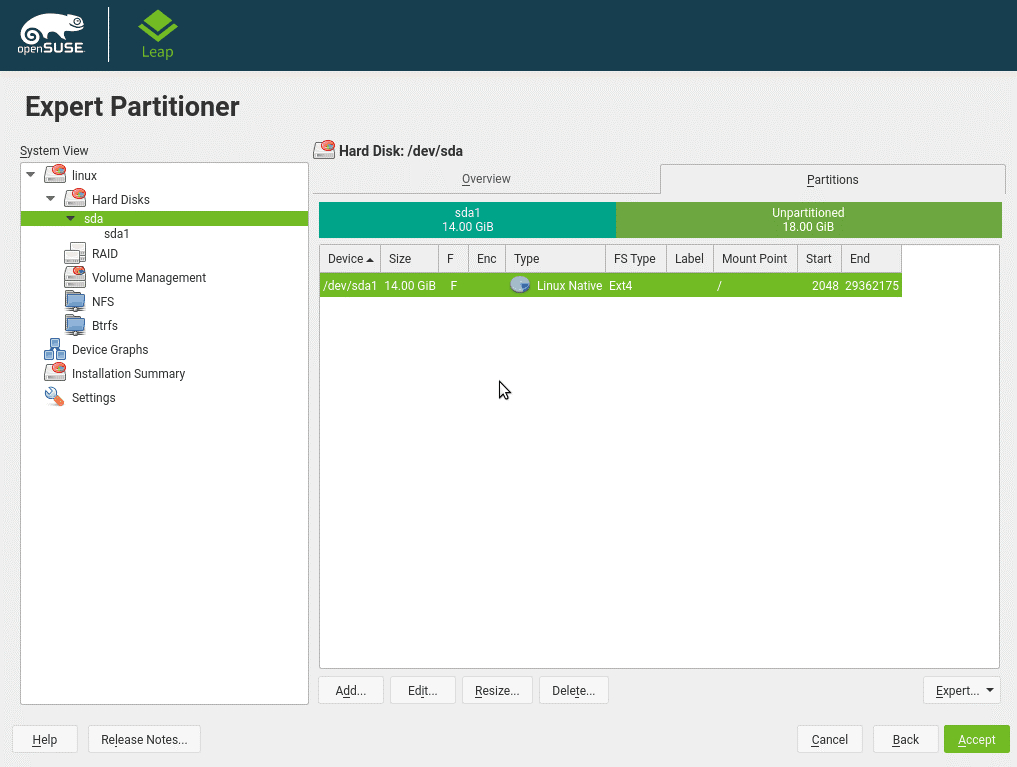Select the RAID tree entry label
This screenshot has width=1017, height=767.
coord(105,254)
